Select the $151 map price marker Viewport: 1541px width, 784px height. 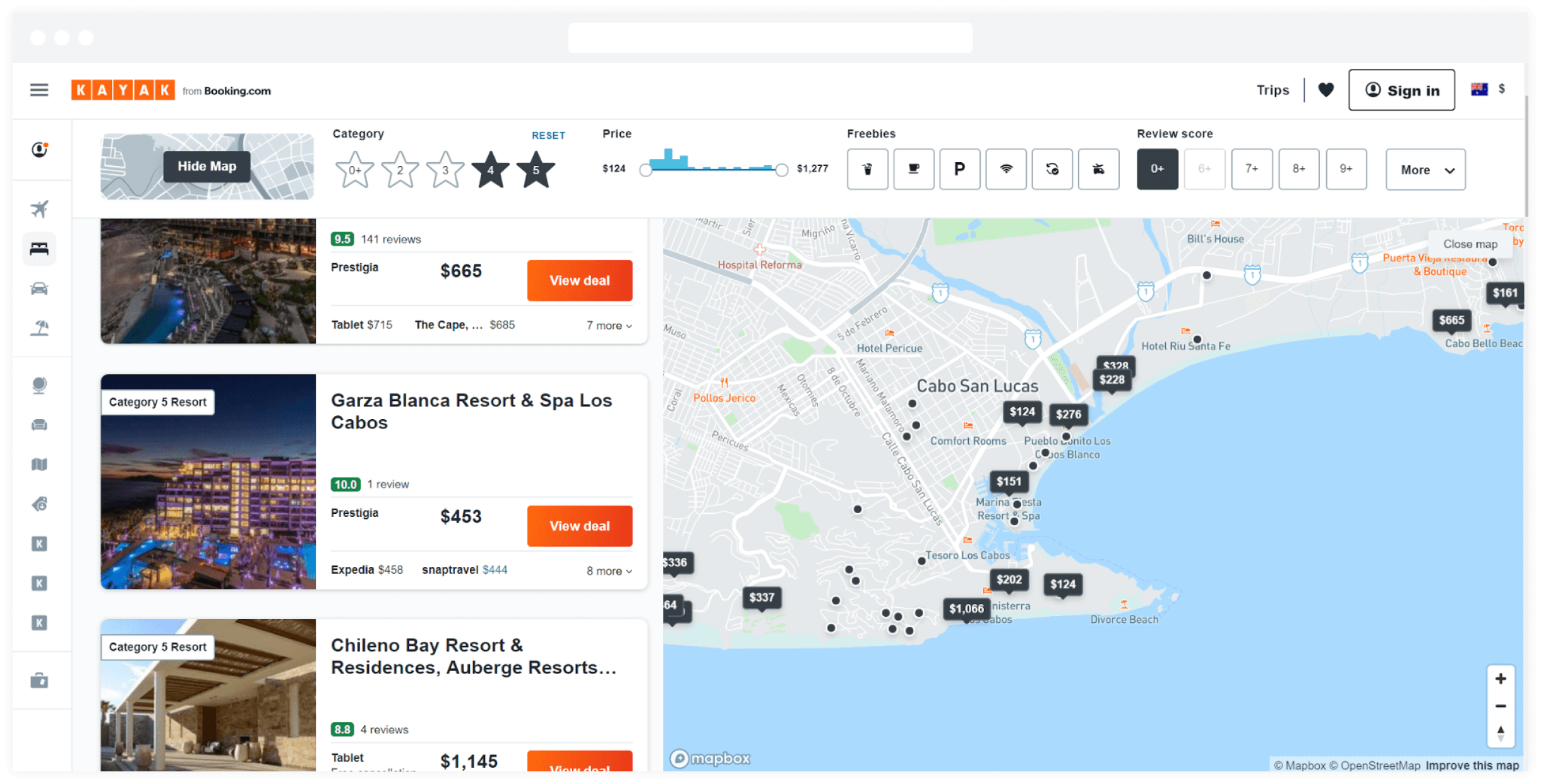1009,482
